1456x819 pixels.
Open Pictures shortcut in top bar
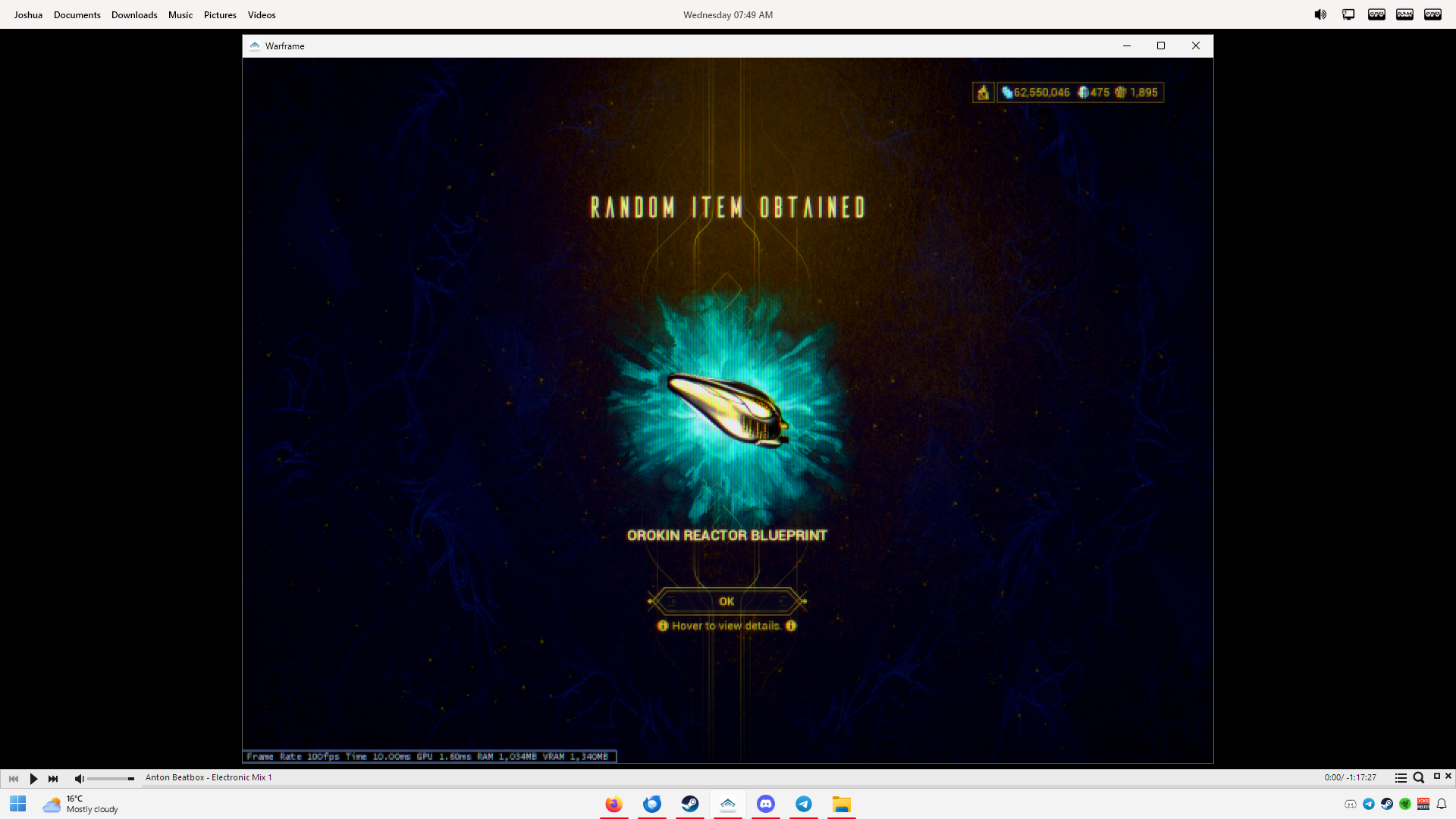pyautogui.click(x=220, y=14)
